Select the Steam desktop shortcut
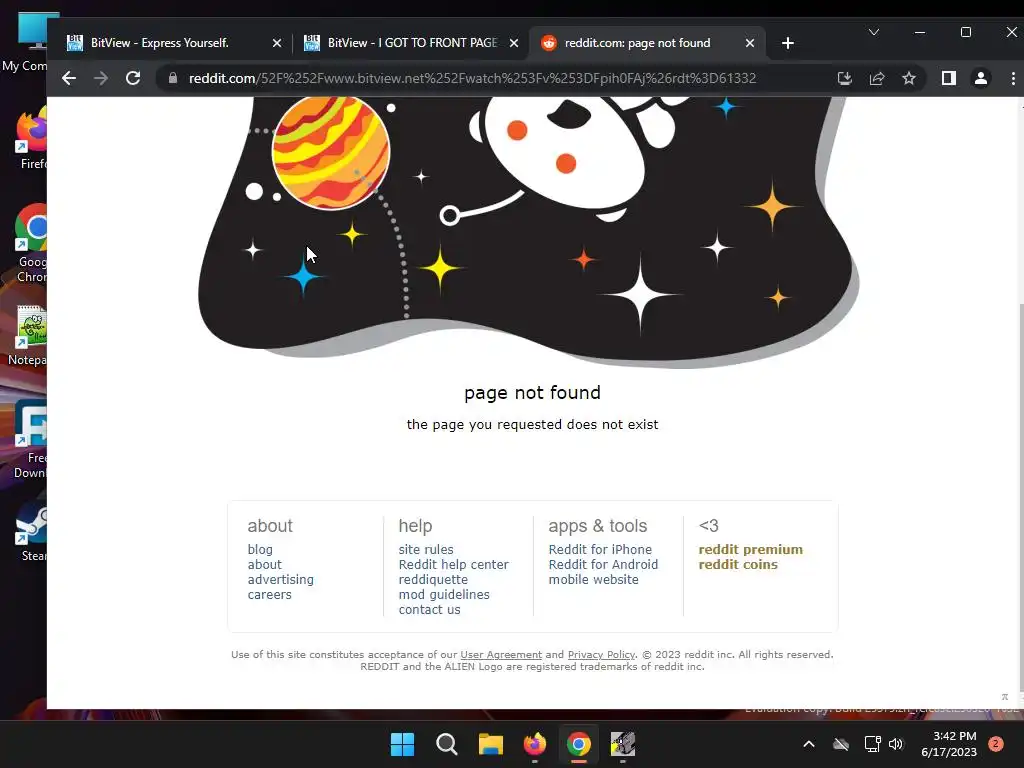The height and width of the screenshot is (768, 1024). [31, 532]
